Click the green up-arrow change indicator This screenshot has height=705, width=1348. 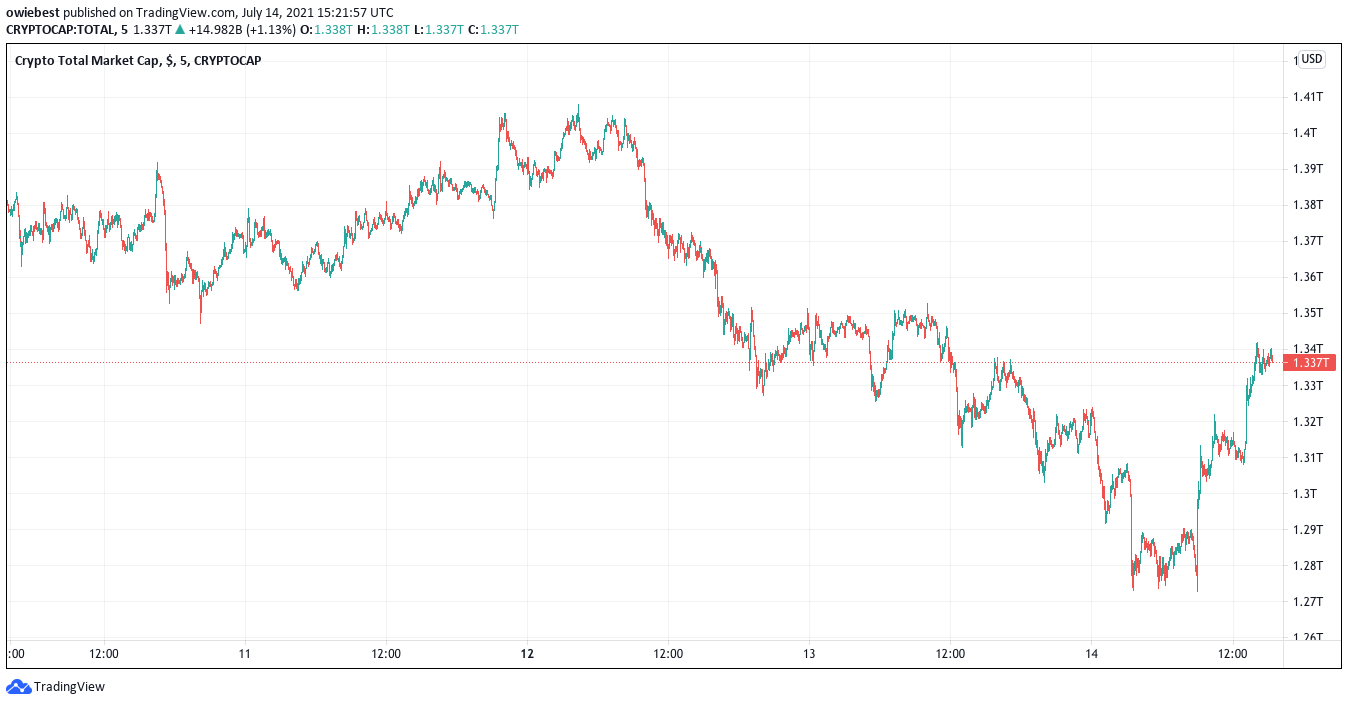coord(179,30)
